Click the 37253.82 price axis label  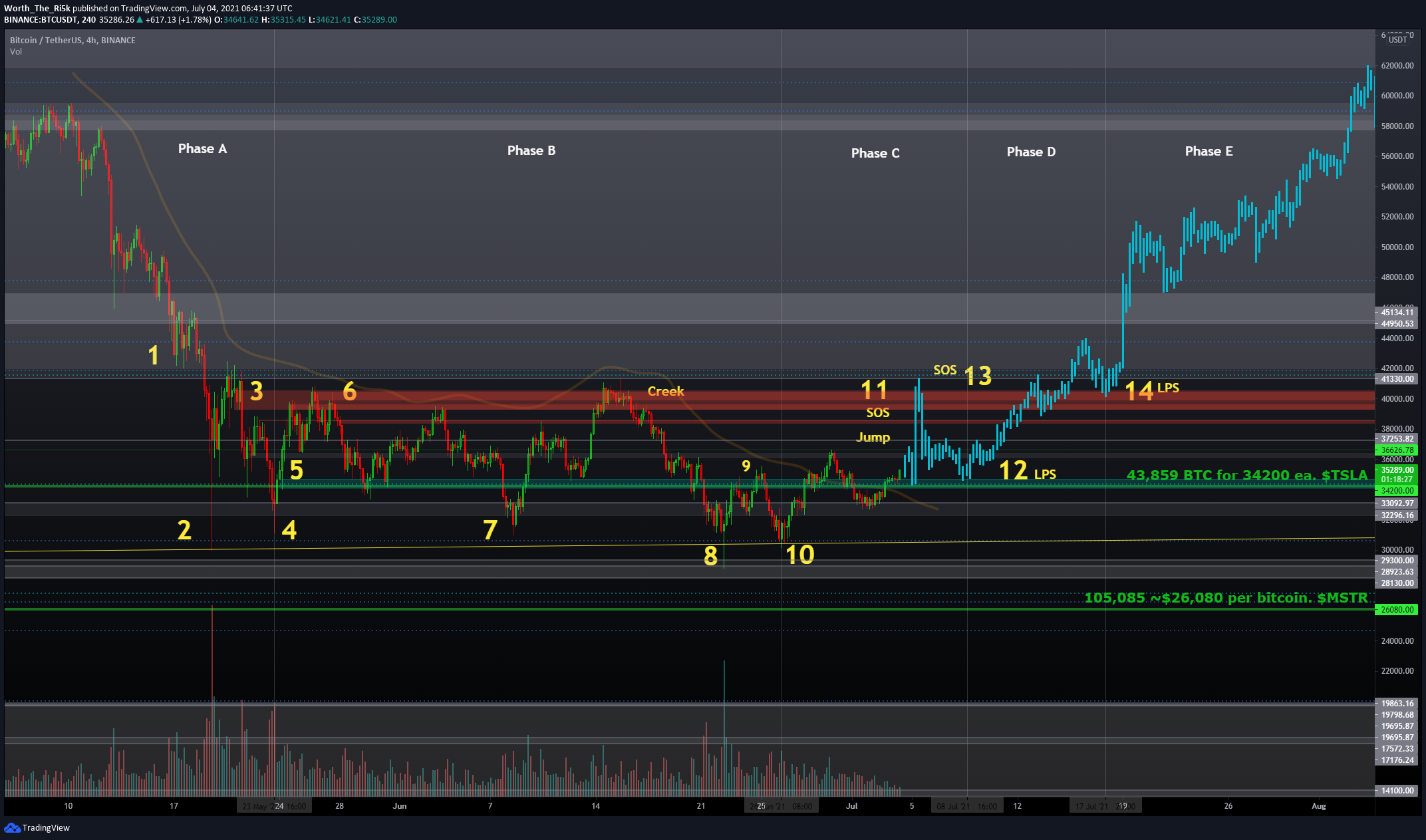pyautogui.click(x=1396, y=438)
